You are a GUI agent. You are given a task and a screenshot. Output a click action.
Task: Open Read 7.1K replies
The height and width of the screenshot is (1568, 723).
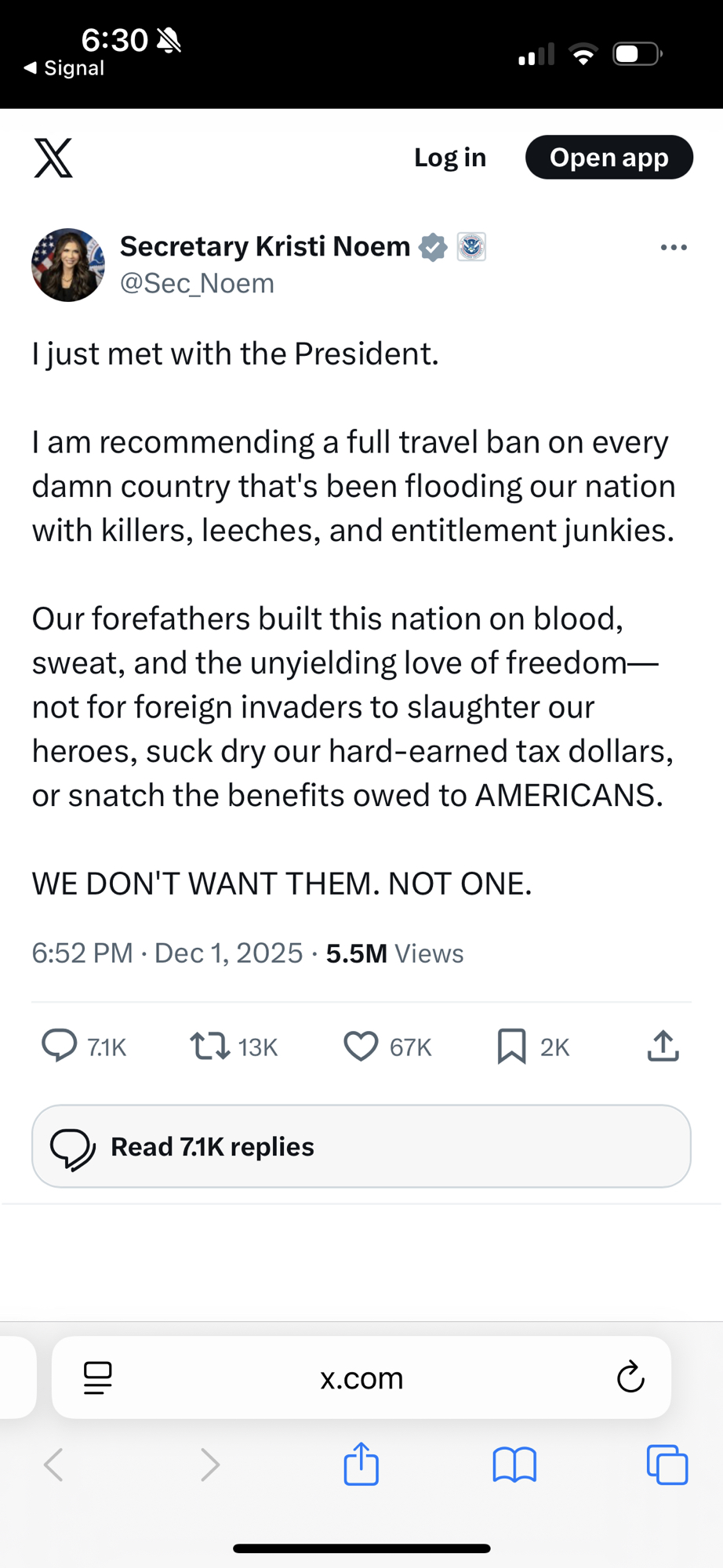tap(361, 1146)
